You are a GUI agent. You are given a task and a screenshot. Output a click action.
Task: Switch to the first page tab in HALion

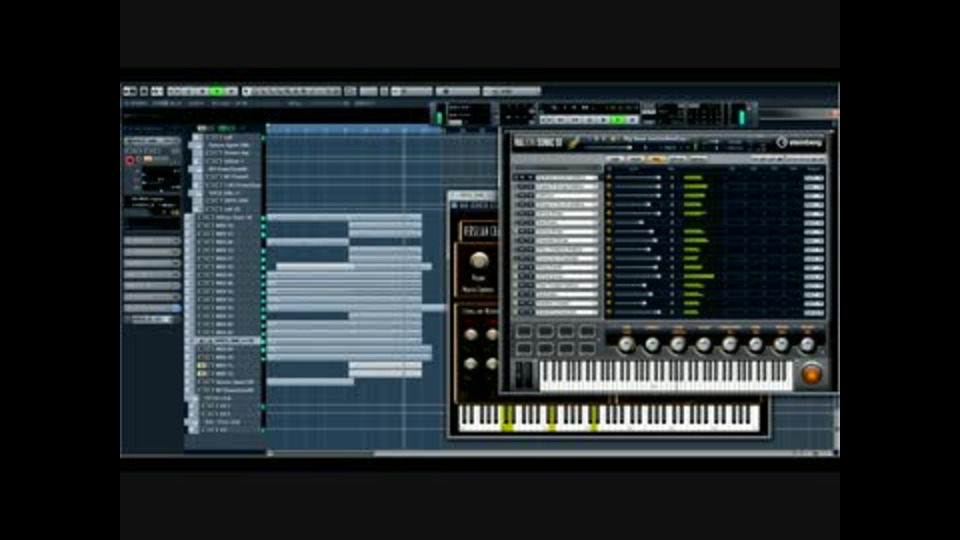tap(614, 159)
